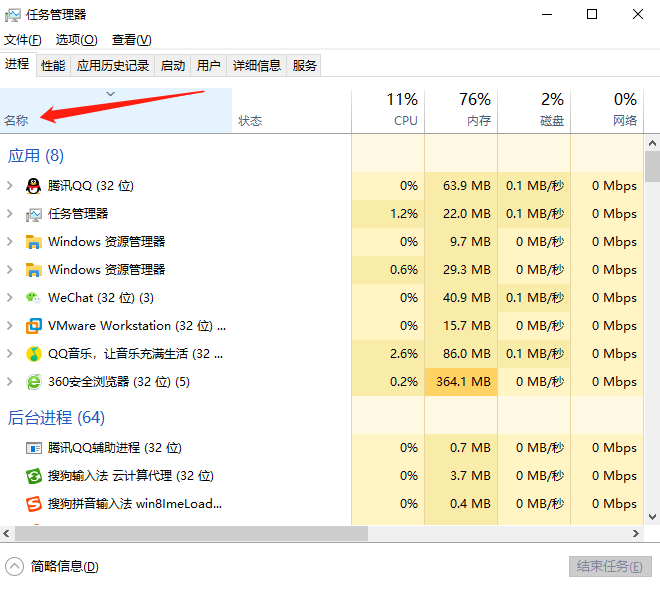
Task: Select the 搜狗输入法 云计算代理 (32 位) name
Action: (130, 476)
